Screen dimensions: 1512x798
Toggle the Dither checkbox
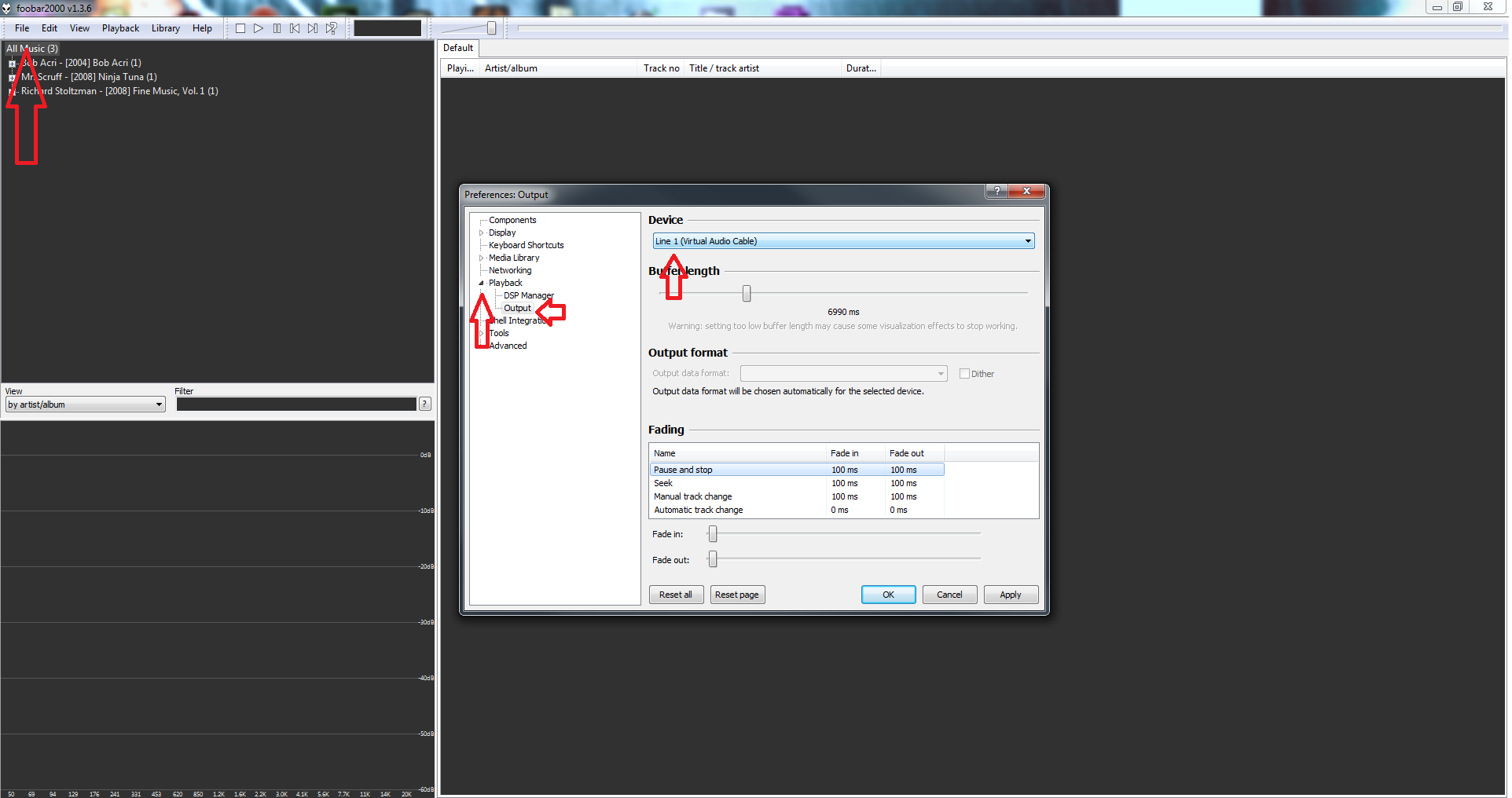[964, 374]
